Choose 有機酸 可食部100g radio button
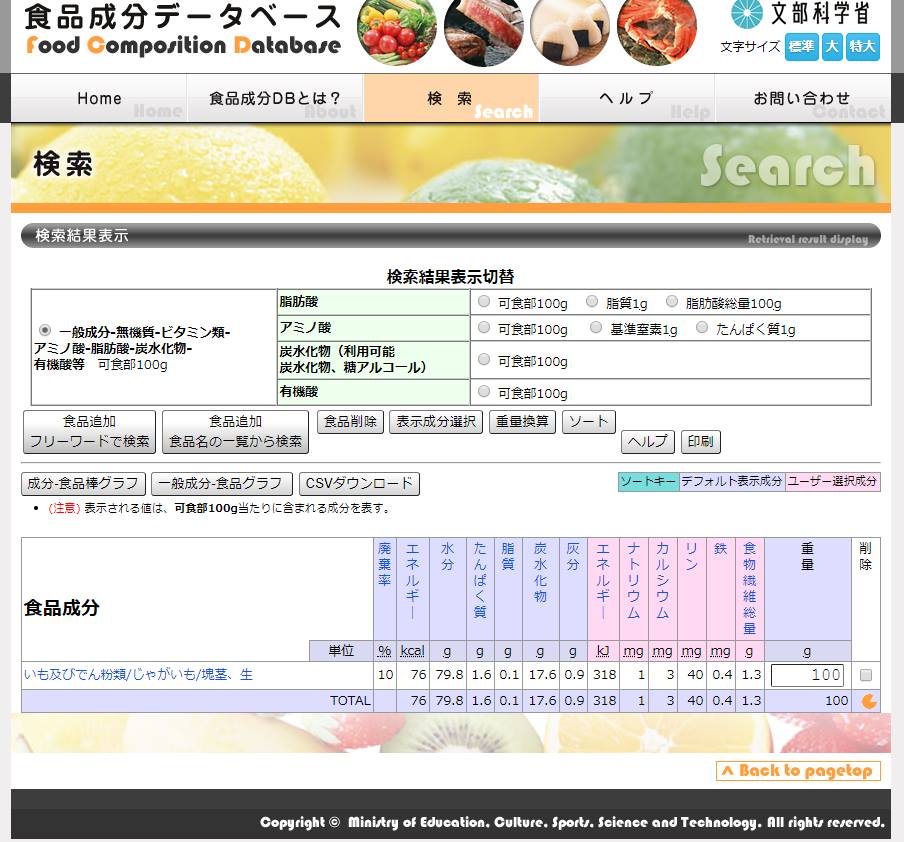Image resolution: width=904 pixels, height=842 pixels. point(484,393)
